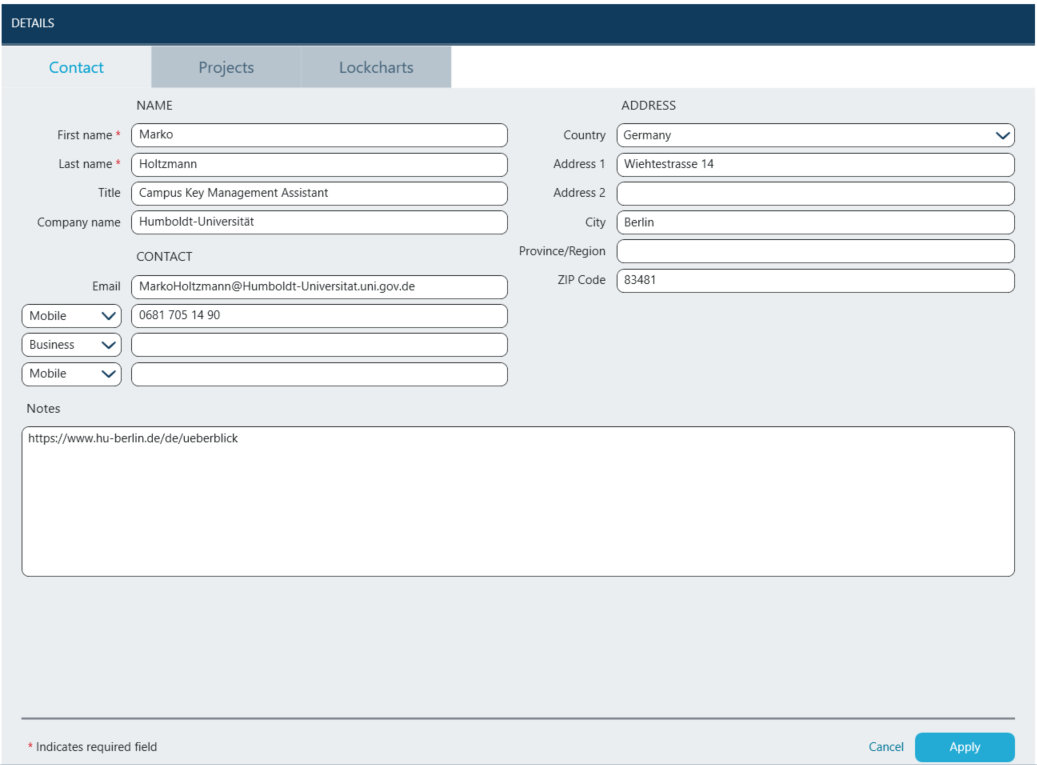Image resolution: width=1037 pixels, height=765 pixels.
Task: Focus the Last name field with Holtzmann
Action: [319, 165]
